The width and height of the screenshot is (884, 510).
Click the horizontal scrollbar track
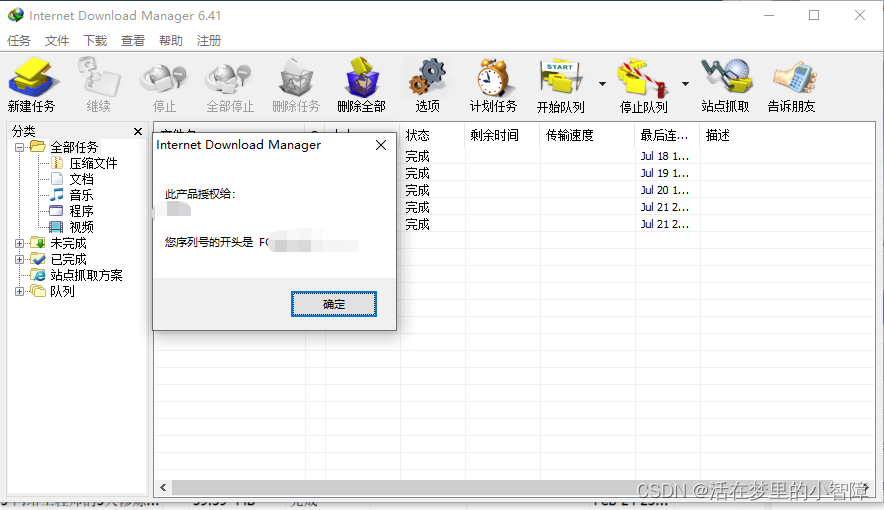pos(516,487)
